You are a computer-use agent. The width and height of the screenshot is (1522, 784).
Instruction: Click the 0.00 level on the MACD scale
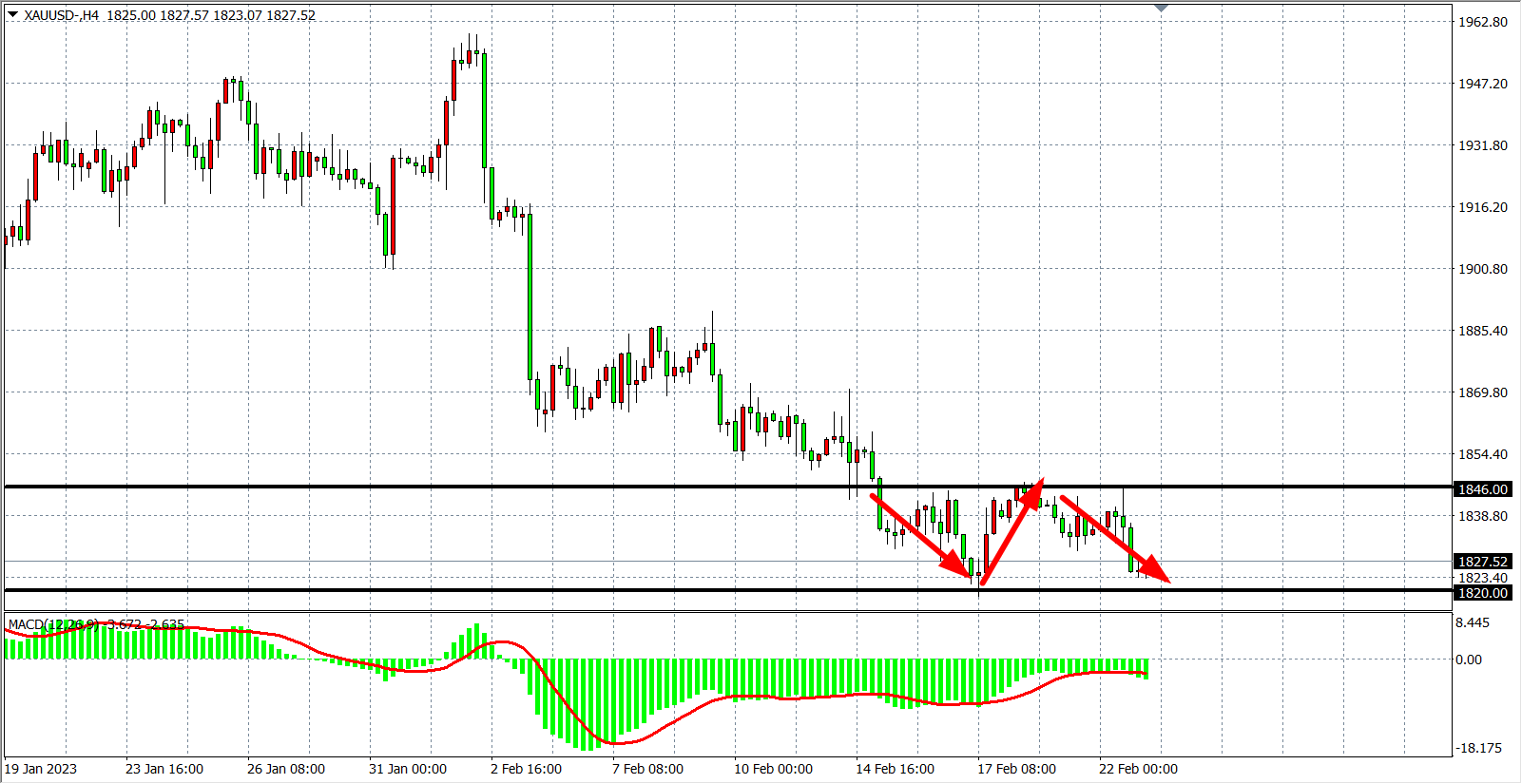click(1469, 660)
